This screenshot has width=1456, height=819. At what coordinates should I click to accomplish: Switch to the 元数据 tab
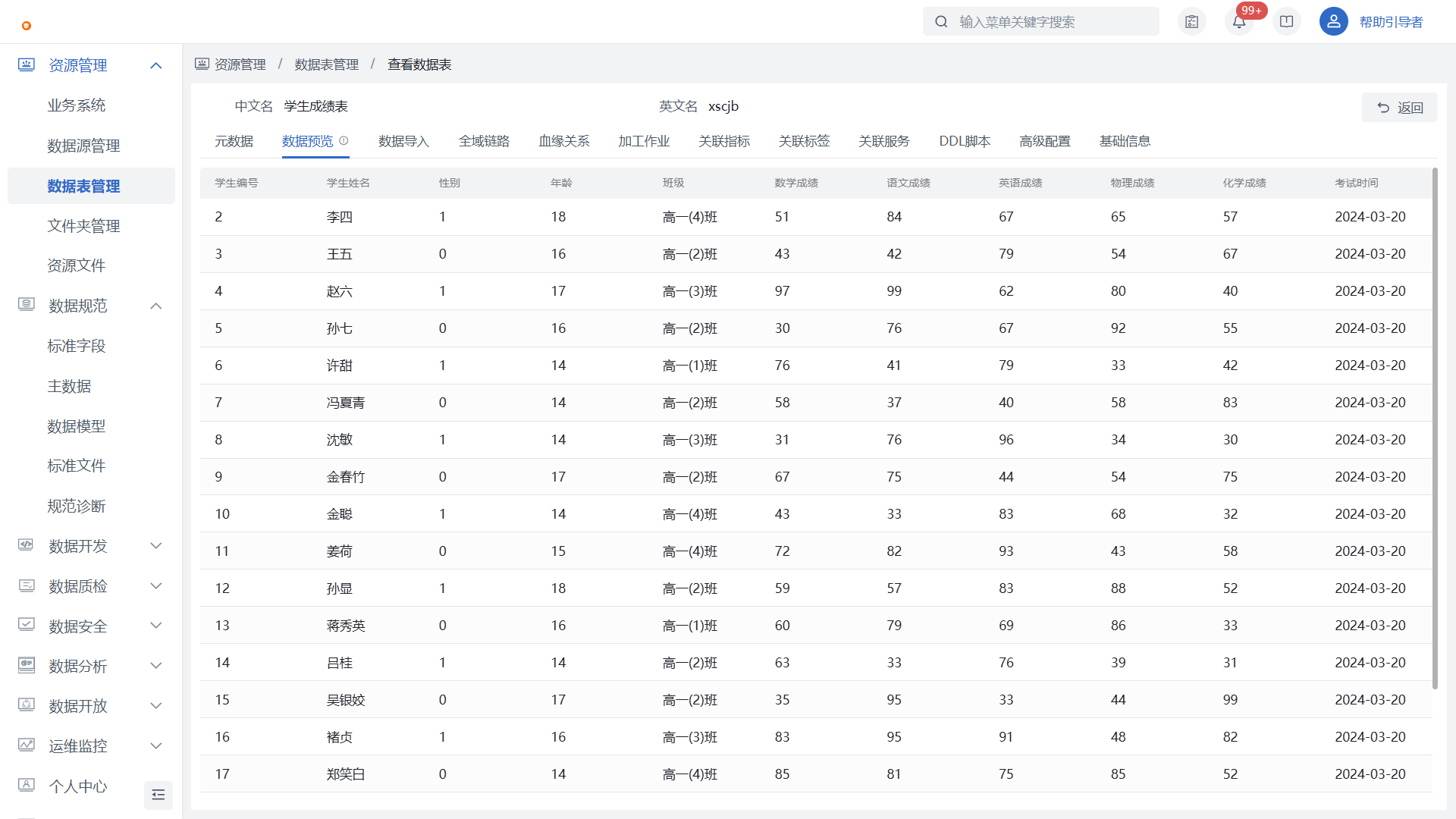[234, 141]
